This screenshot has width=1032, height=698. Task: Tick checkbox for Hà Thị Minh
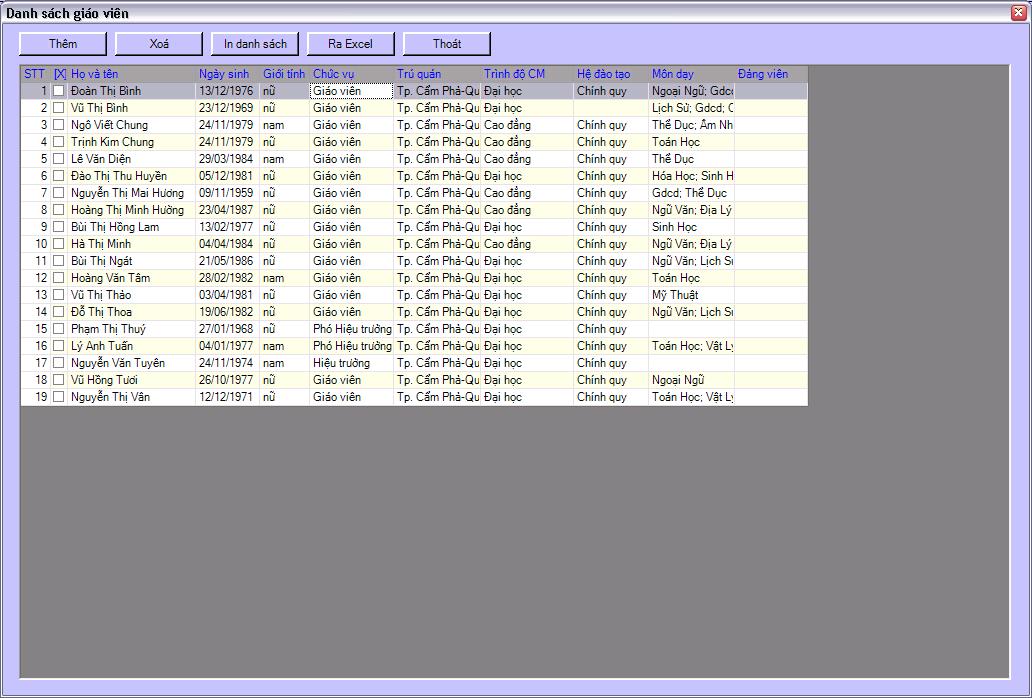click(59, 244)
